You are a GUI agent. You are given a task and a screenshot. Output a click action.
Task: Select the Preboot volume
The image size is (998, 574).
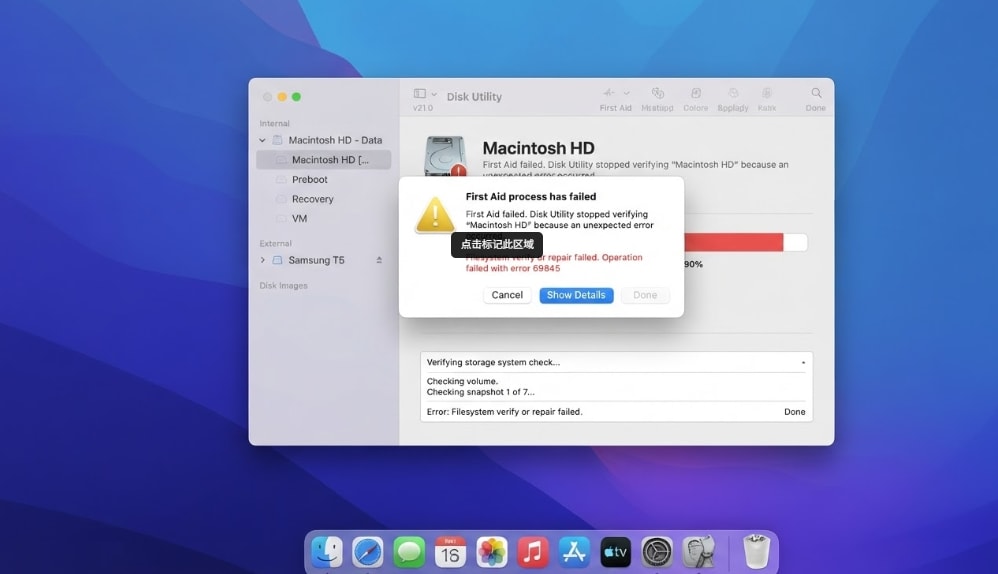coord(309,179)
